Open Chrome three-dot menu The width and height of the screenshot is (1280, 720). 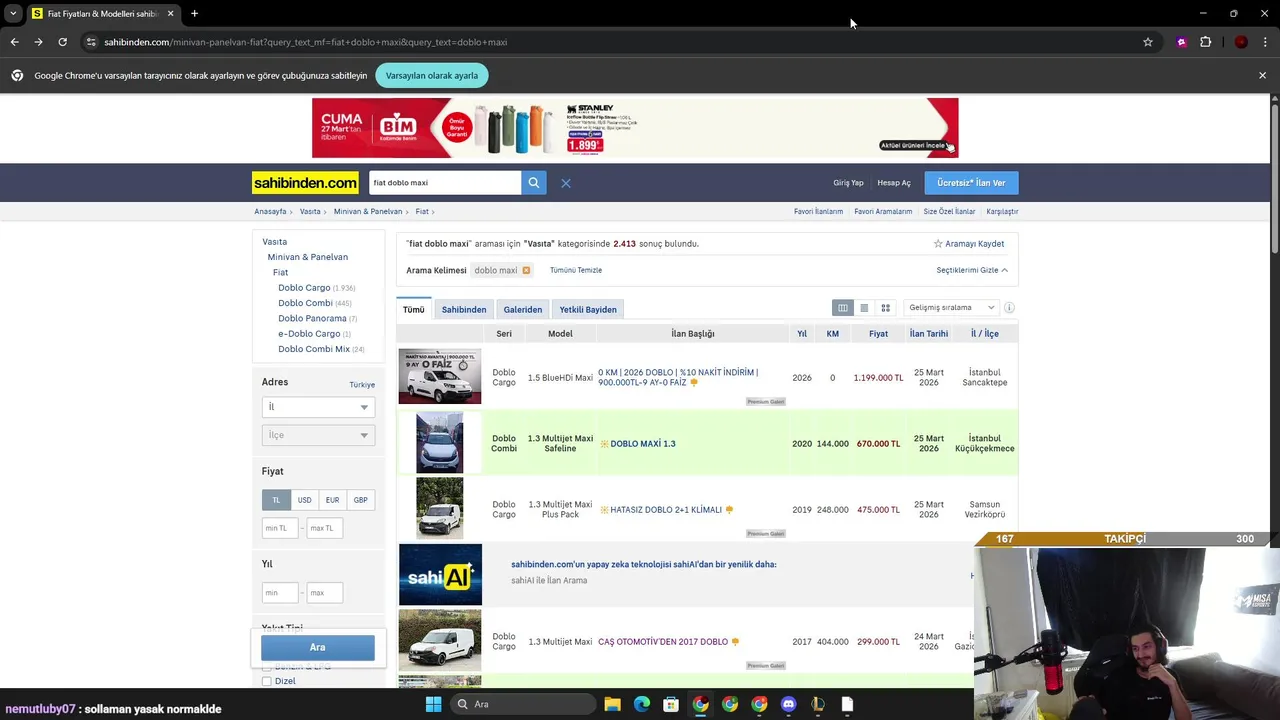pos(1265,42)
